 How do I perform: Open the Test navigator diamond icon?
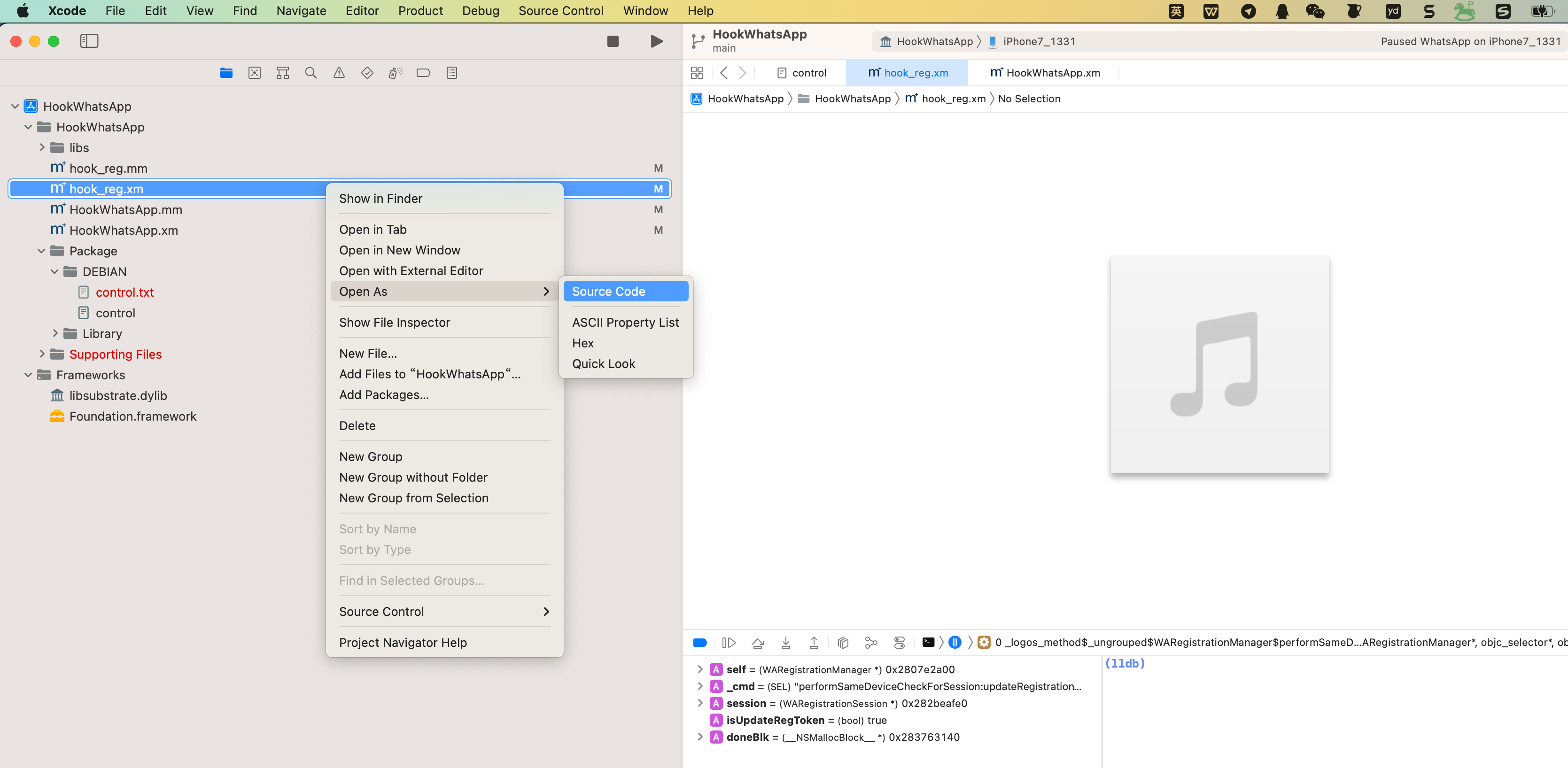click(367, 73)
